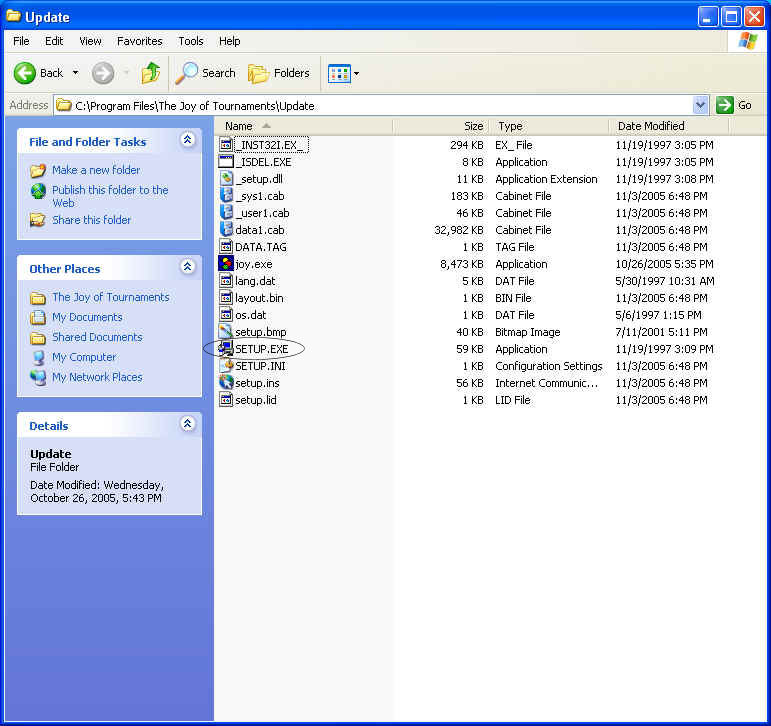The width and height of the screenshot is (771, 726).
Task: Click Share this folder link
Action: pos(91,220)
